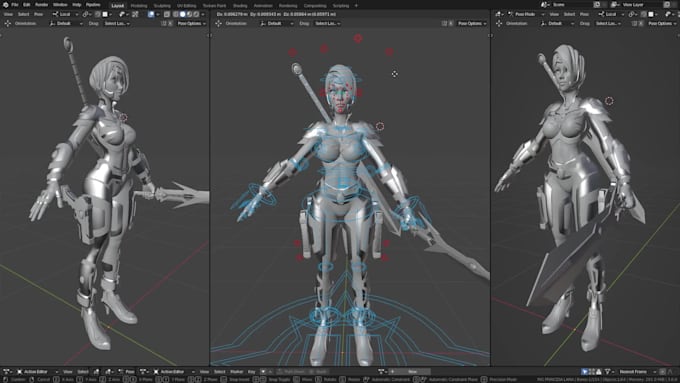Screen dimensions: 680x383
Task: Select the red head-top bone control
Action: pos(358,38)
